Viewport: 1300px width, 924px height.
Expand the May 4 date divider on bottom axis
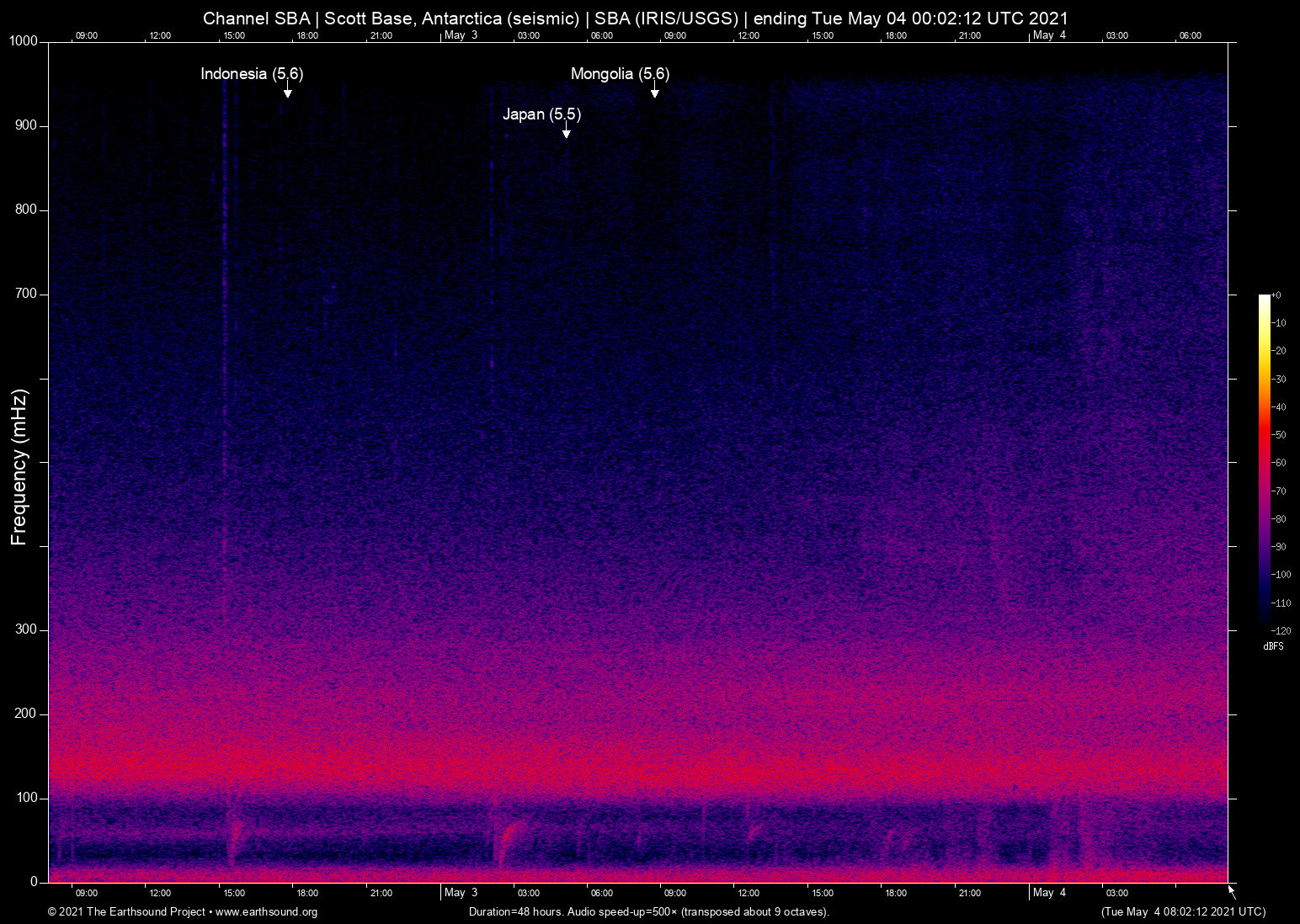click(x=1049, y=893)
